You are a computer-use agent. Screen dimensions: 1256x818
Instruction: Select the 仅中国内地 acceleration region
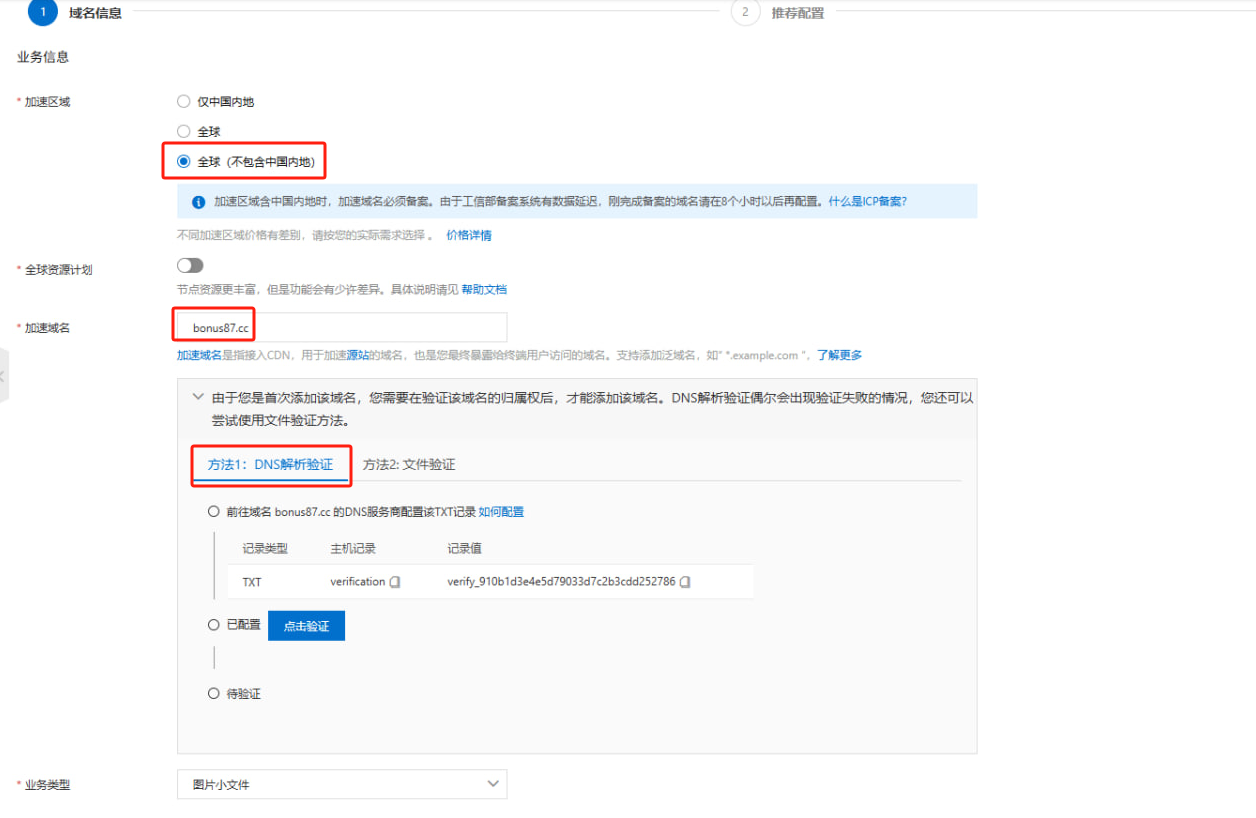pyautogui.click(x=183, y=101)
